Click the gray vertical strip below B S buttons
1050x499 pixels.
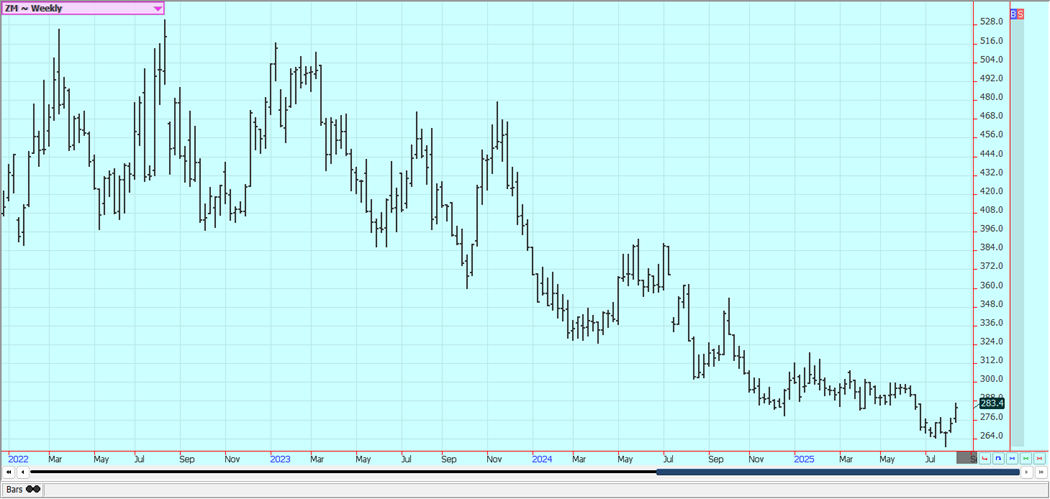click(x=1017, y=232)
